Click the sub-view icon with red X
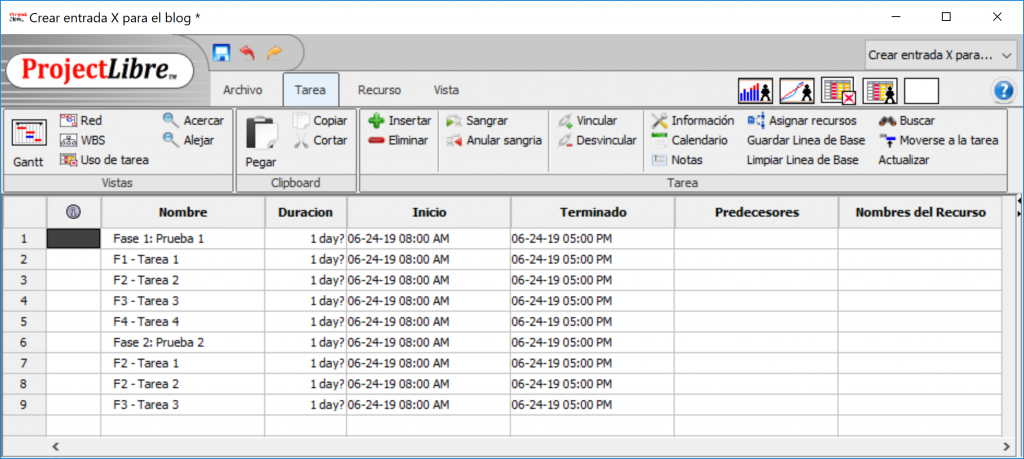Viewport: 1024px width, 459px height. click(839, 91)
